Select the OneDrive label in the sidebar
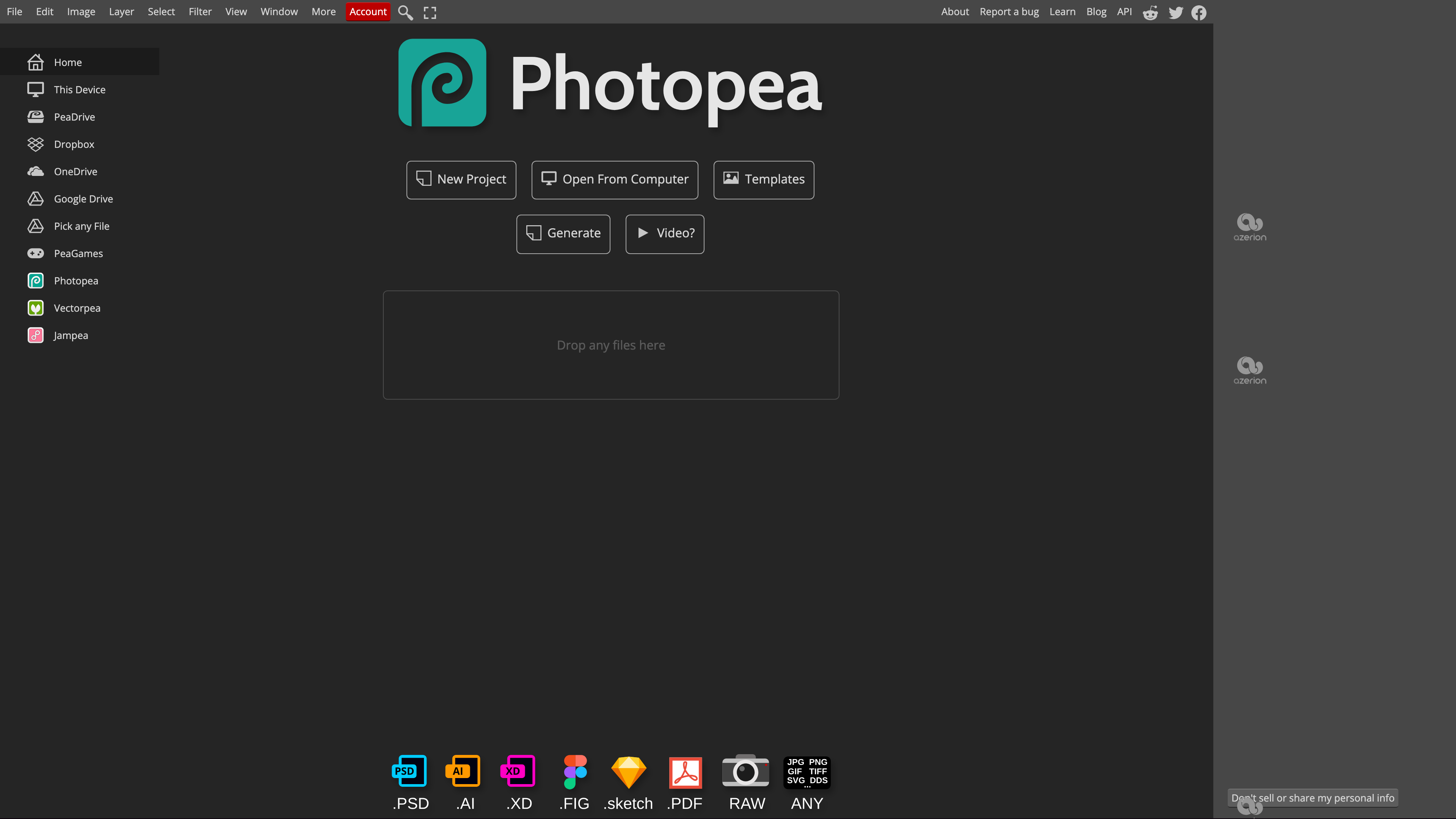The image size is (1456, 819). click(x=76, y=171)
